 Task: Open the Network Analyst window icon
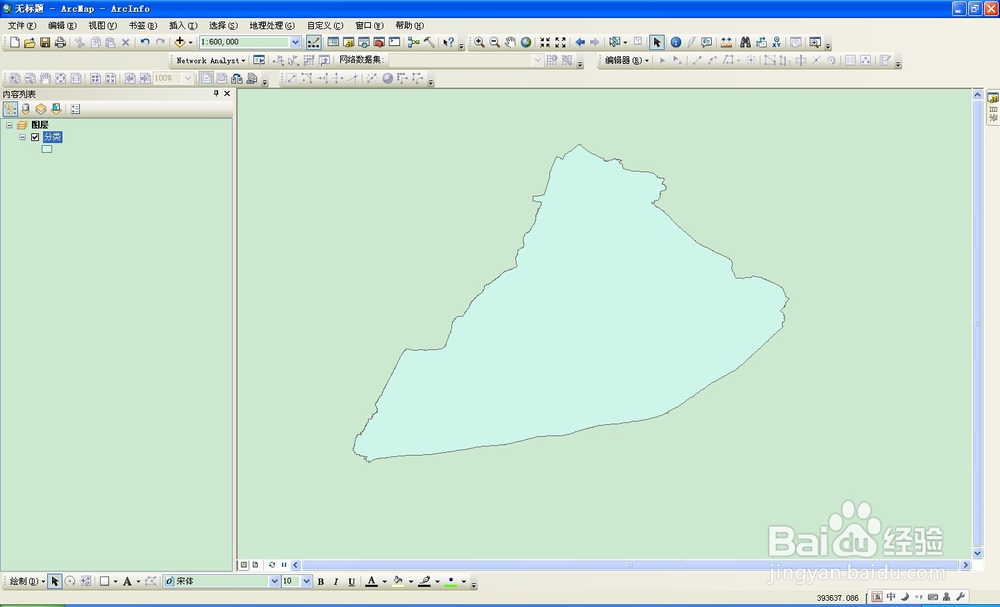(x=259, y=60)
